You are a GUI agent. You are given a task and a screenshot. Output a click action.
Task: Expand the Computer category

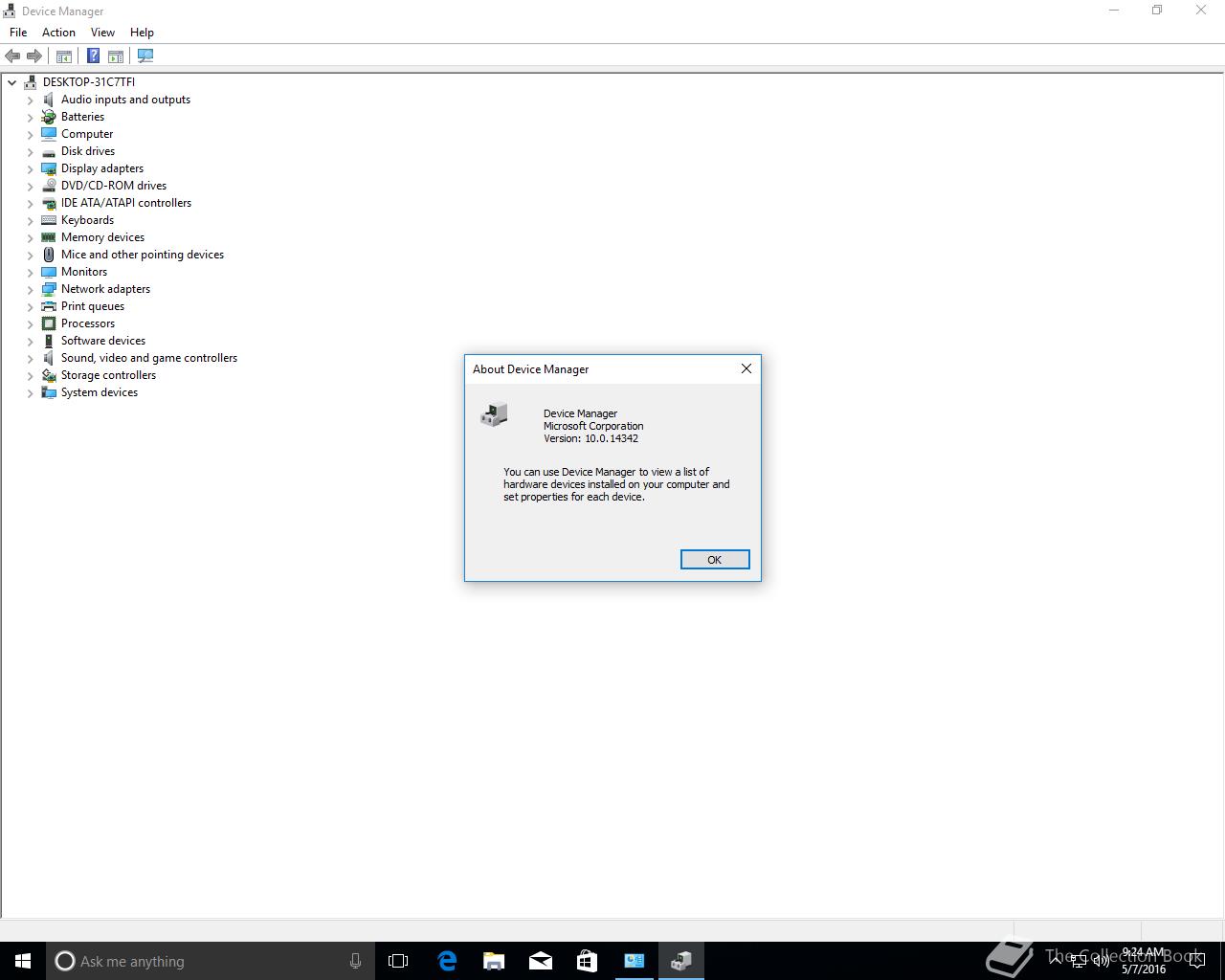30,134
